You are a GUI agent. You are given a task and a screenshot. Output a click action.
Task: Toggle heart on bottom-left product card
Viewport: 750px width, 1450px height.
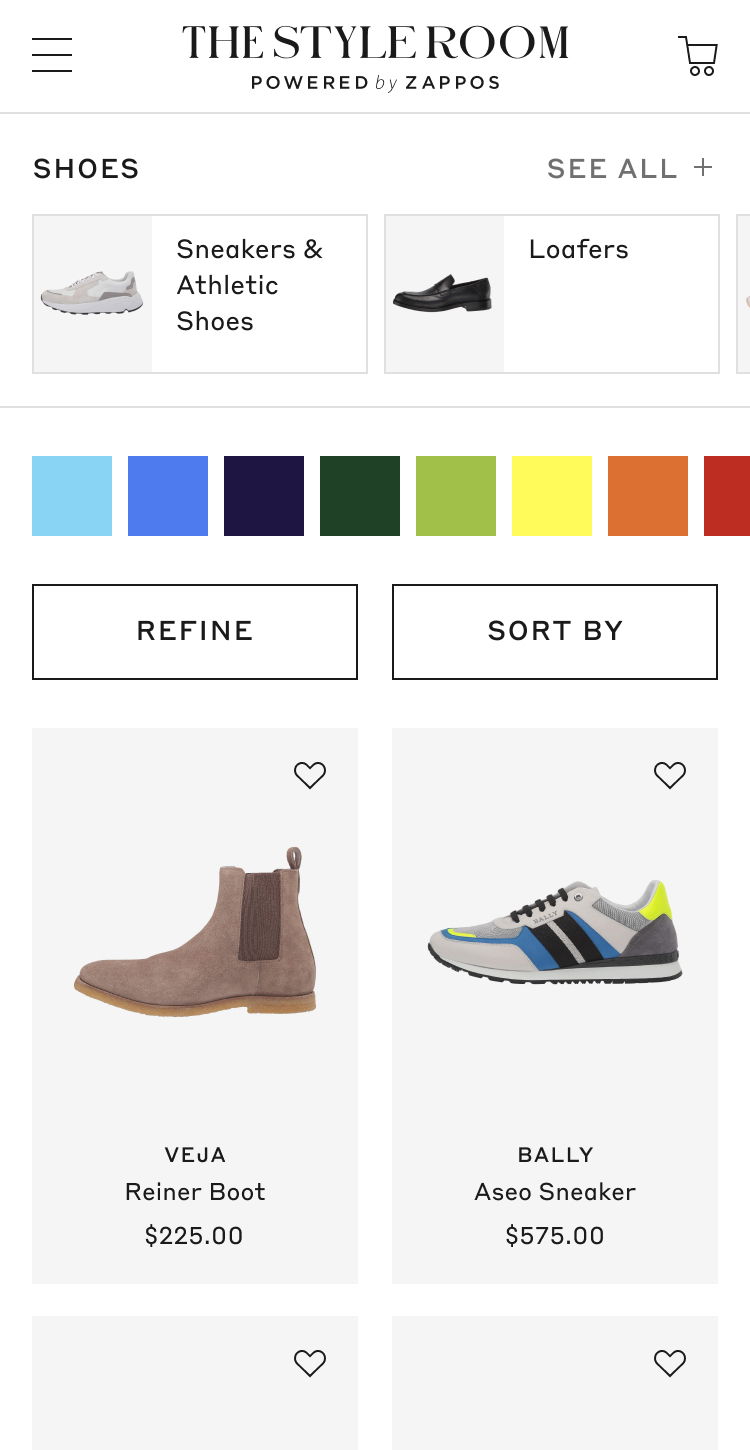(310, 1363)
